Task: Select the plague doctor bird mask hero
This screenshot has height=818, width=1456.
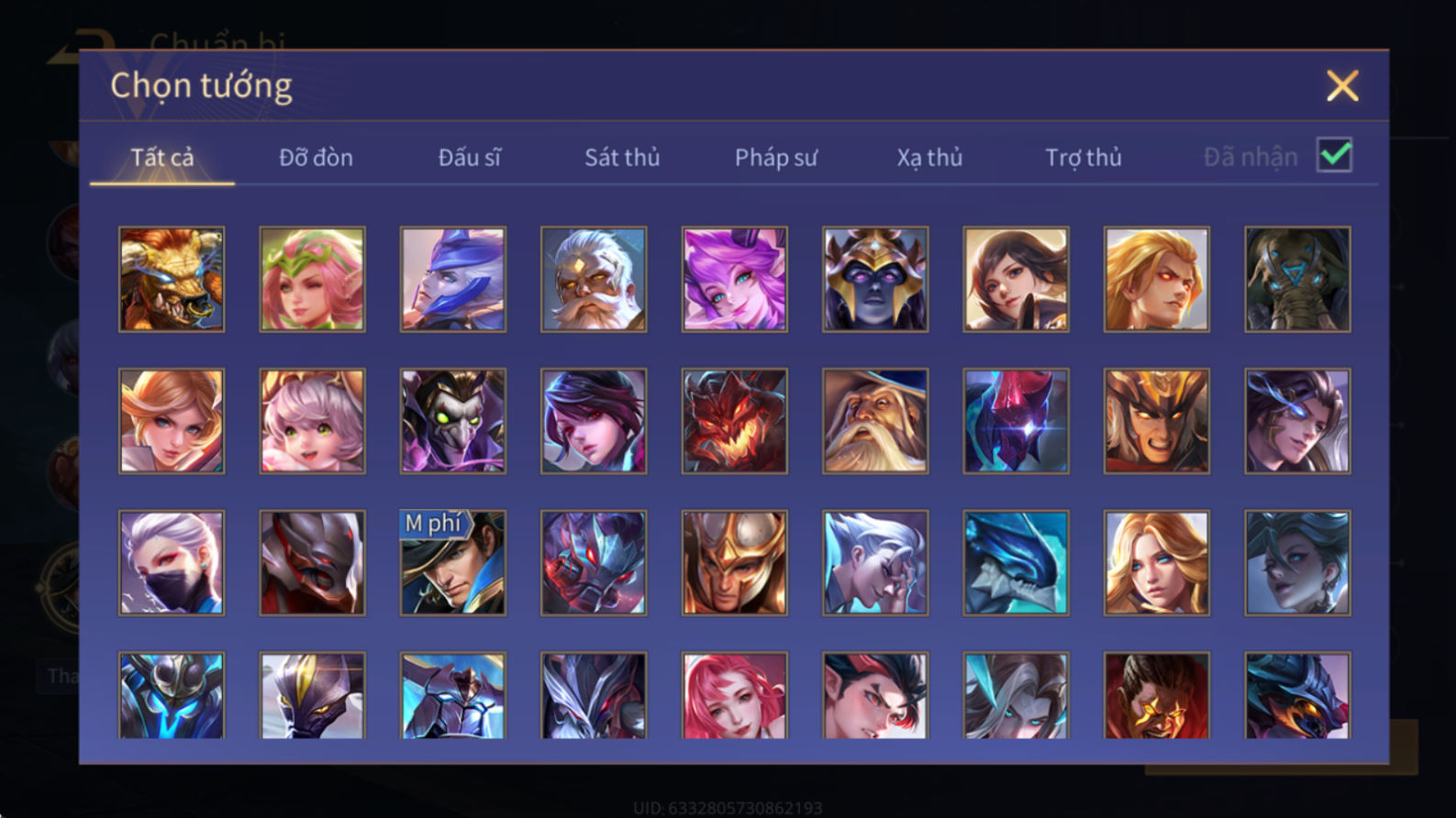Action: (x=453, y=421)
